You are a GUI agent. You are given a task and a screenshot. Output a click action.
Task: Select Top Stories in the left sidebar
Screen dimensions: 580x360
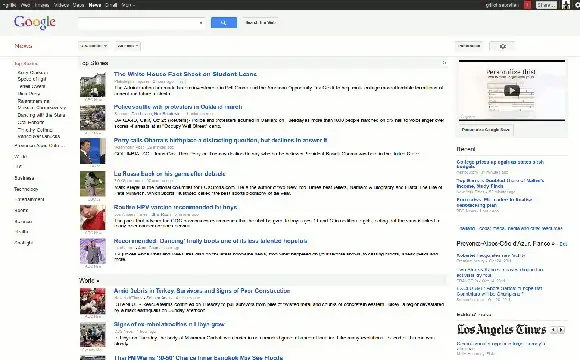[x=26, y=64]
